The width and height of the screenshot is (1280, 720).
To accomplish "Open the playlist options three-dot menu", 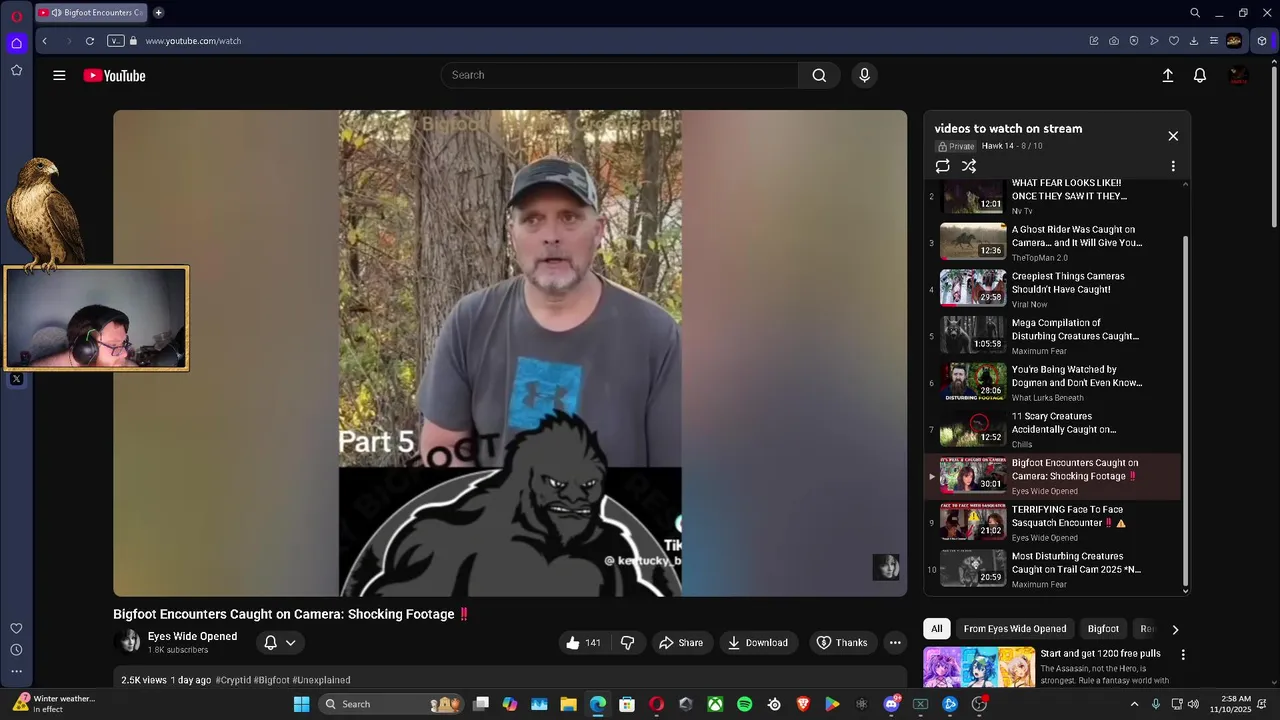I will [x=1173, y=166].
